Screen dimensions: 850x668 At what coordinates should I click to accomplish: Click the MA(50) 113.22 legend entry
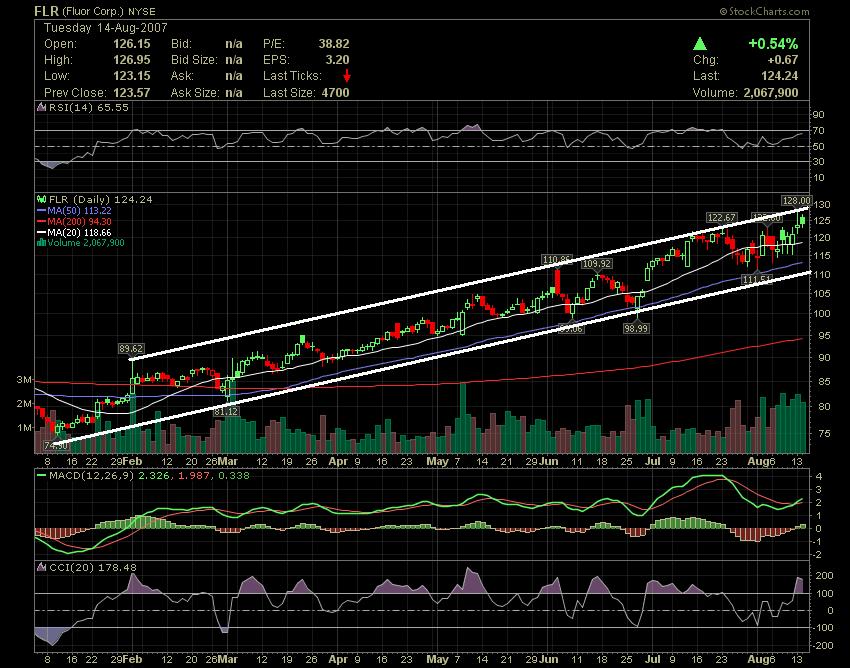coord(79,210)
